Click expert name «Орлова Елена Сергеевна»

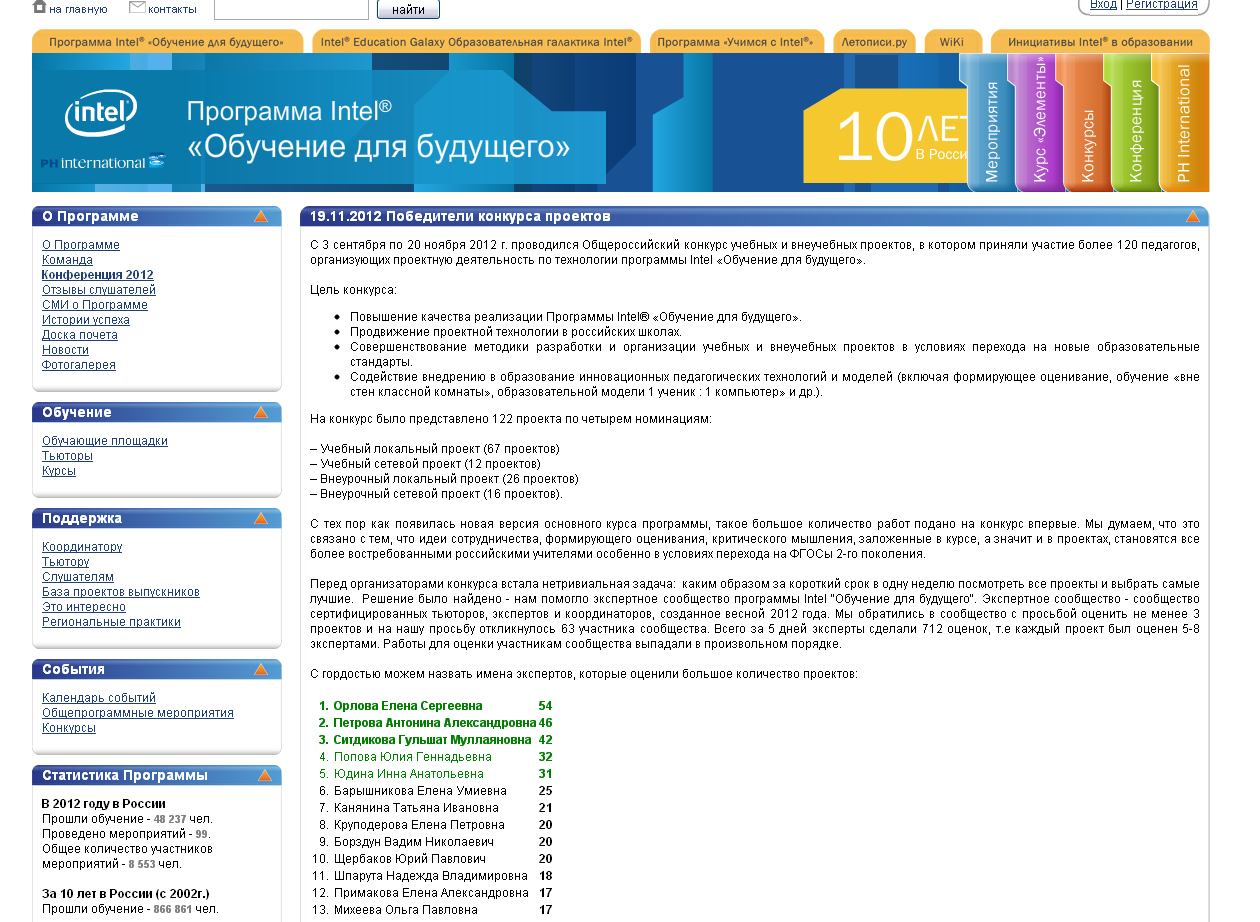tap(408, 706)
